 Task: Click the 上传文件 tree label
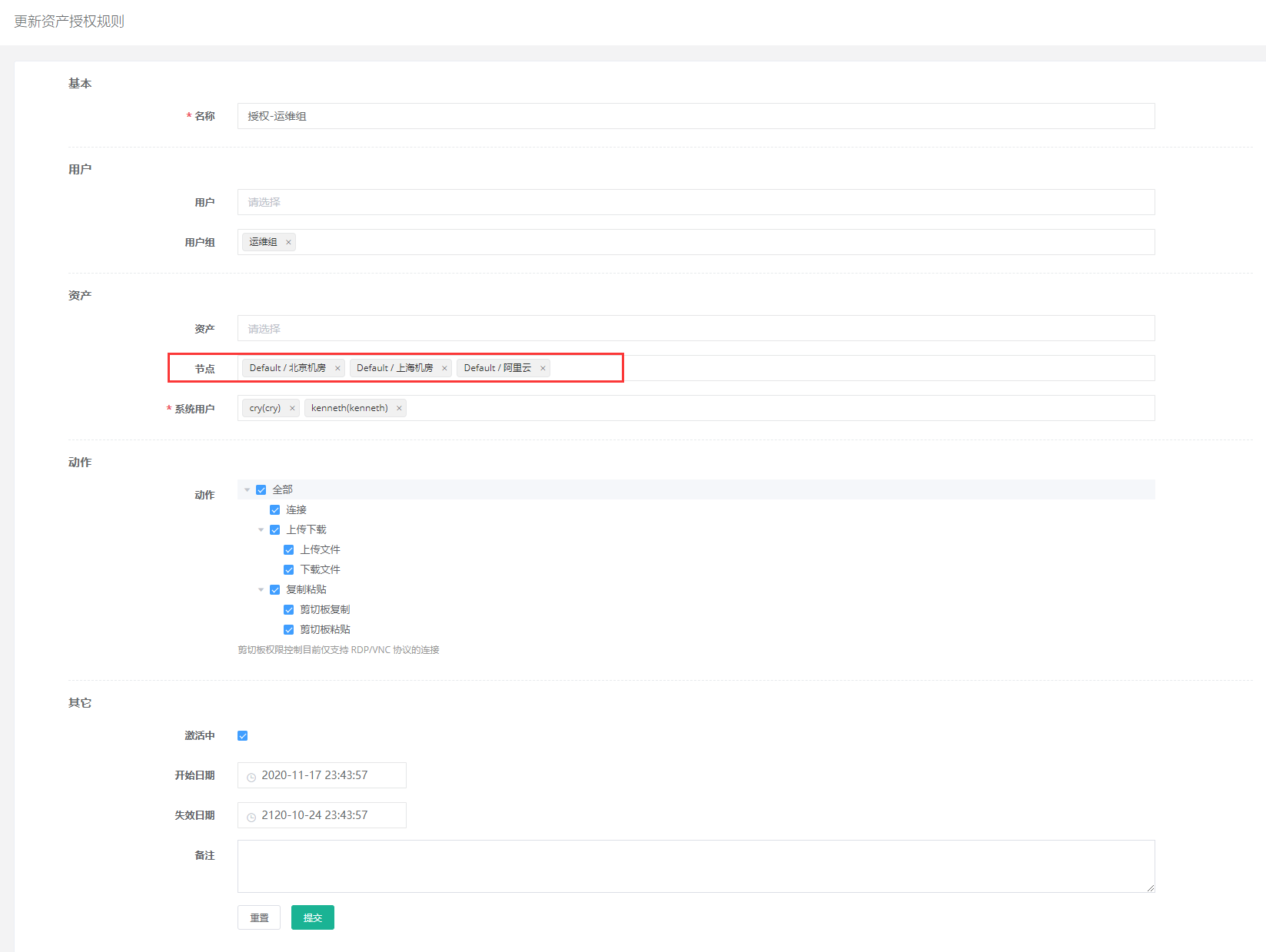click(x=320, y=549)
